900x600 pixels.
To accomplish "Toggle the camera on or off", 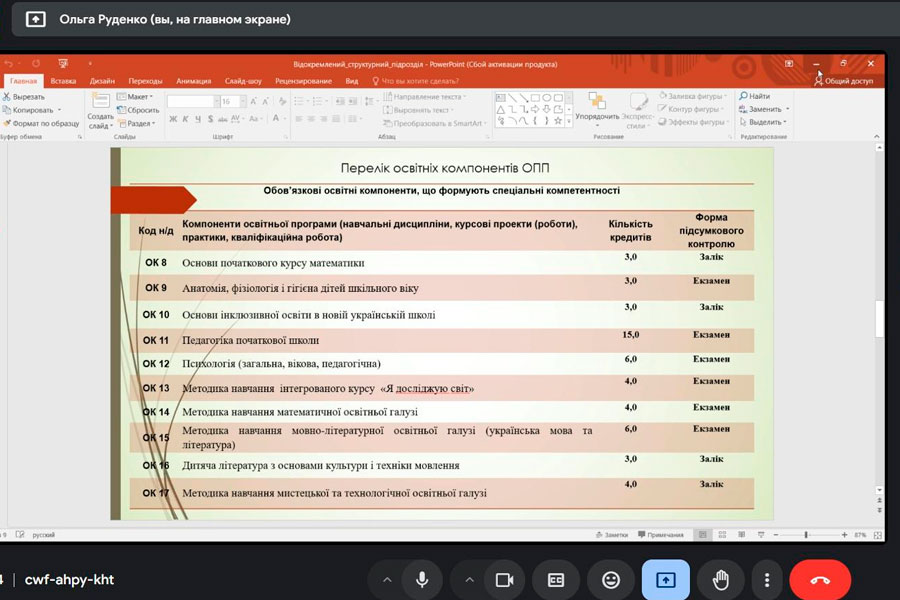I will click(x=505, y=580).
